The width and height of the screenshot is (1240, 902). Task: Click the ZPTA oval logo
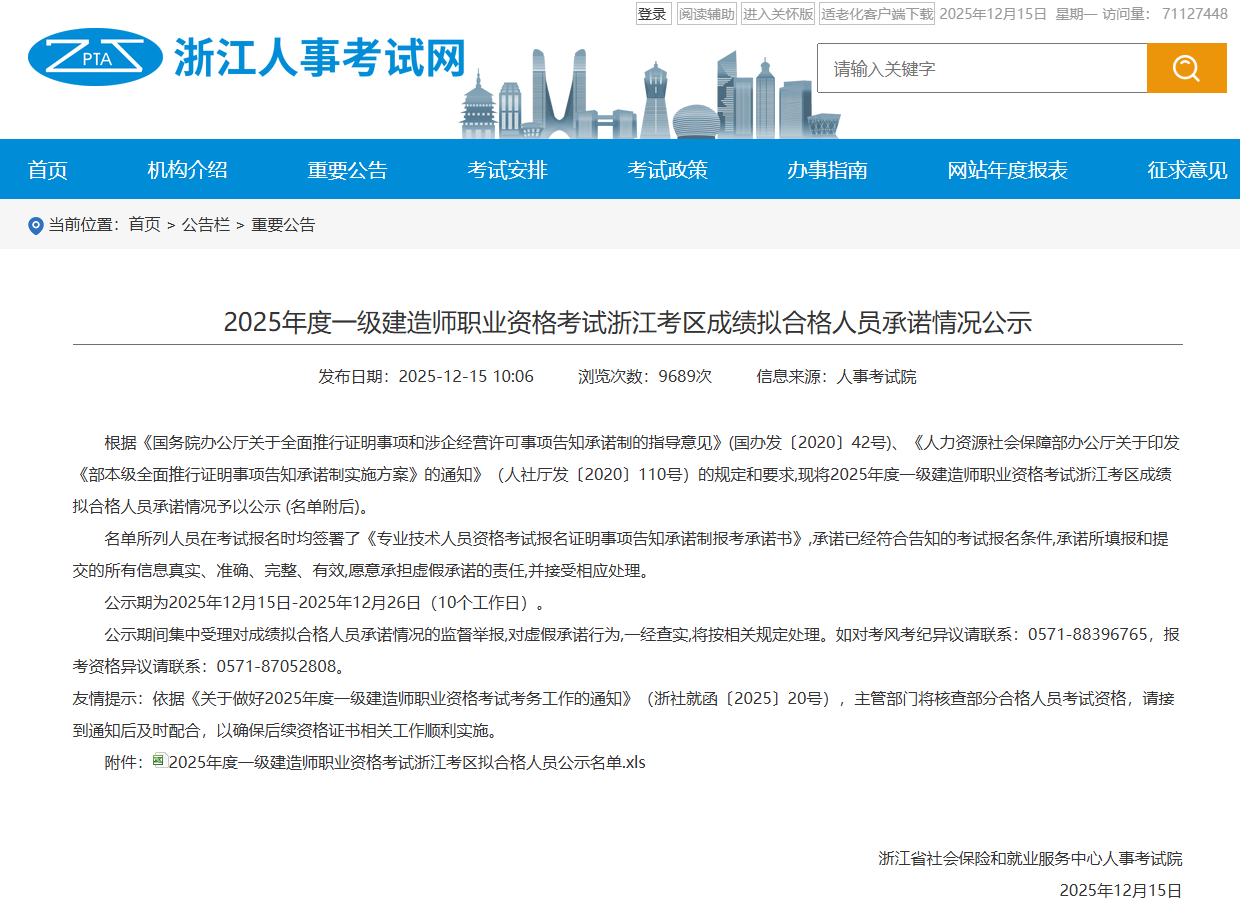pos(95,57)
